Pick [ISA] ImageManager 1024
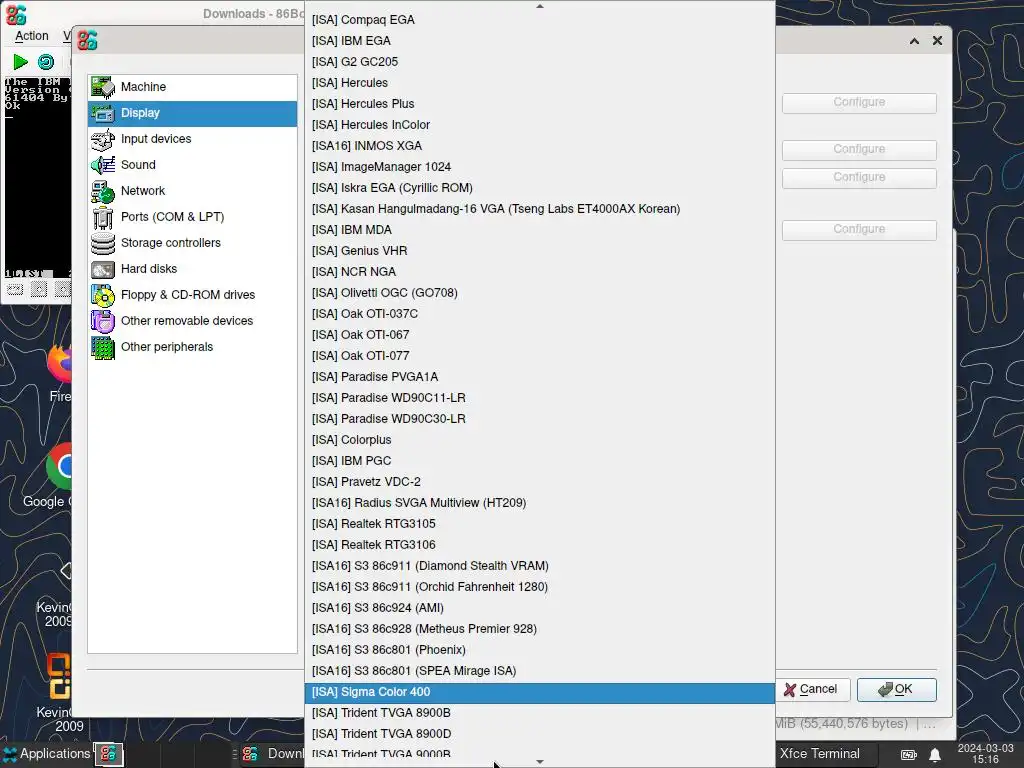This screenshot has width=1024, height=768. coord(539,167)
